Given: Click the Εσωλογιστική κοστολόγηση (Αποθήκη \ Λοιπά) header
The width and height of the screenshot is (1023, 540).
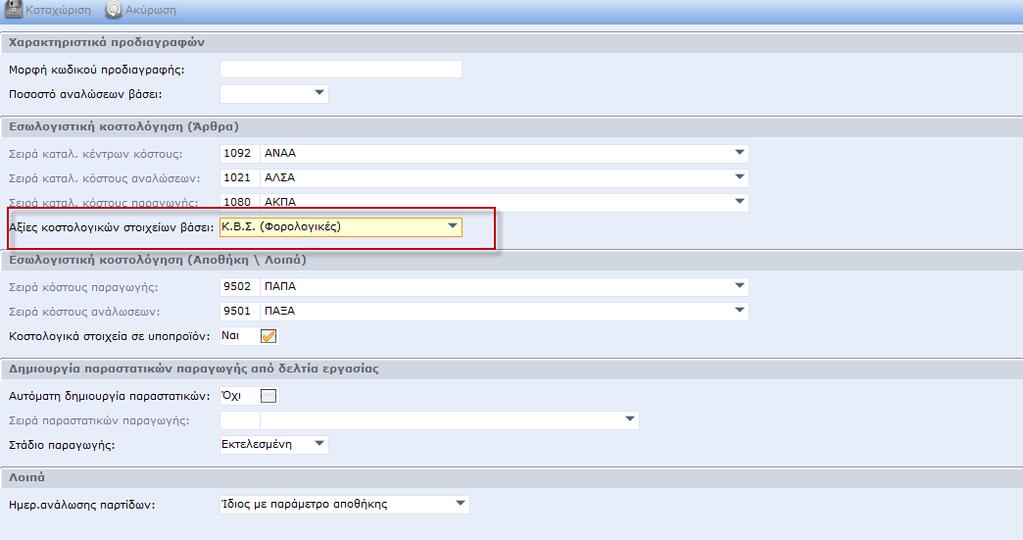Looking at the screenshot, I should (x=157, y=260).
